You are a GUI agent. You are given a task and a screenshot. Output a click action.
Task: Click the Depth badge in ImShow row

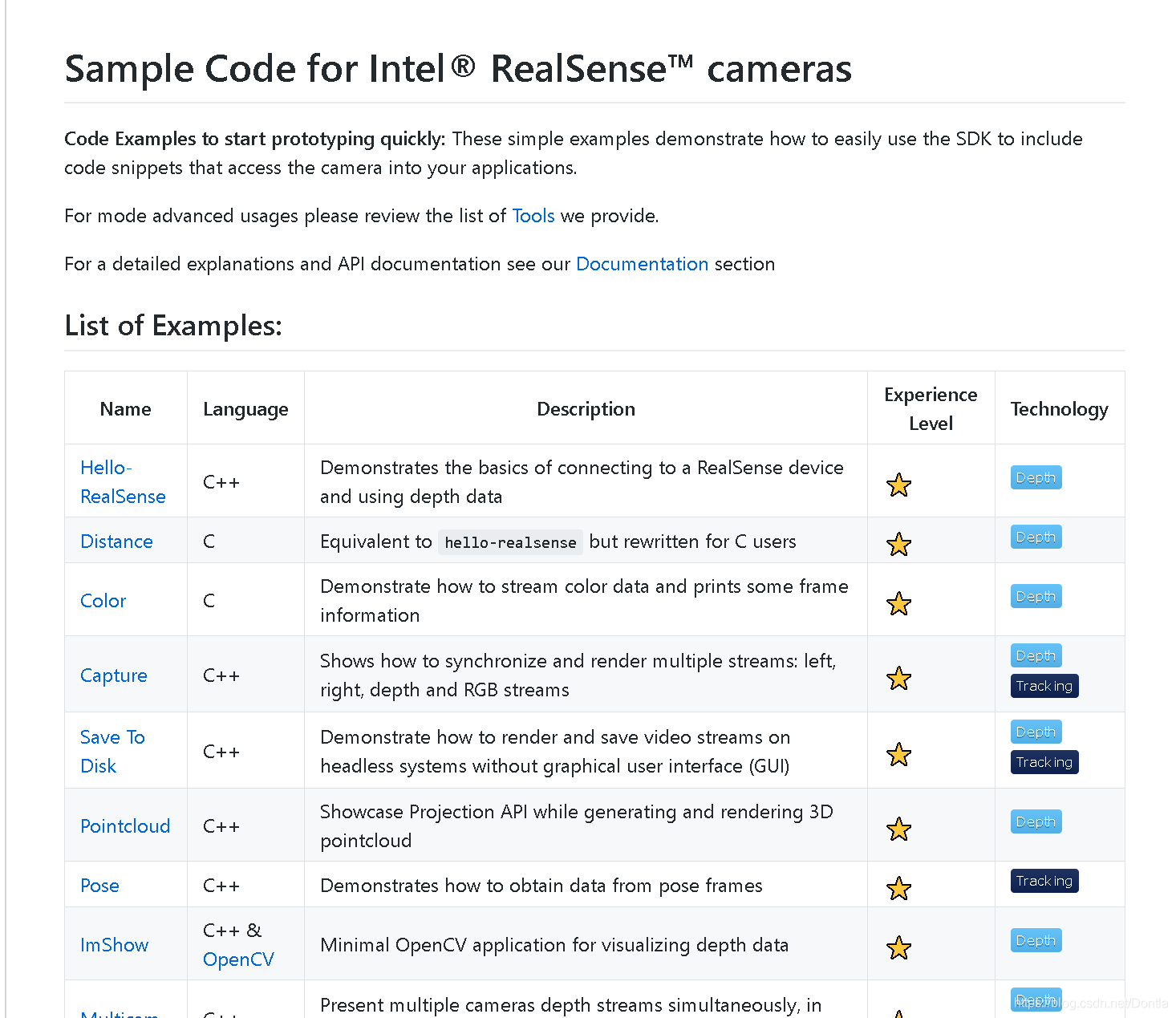[1036, 940]
